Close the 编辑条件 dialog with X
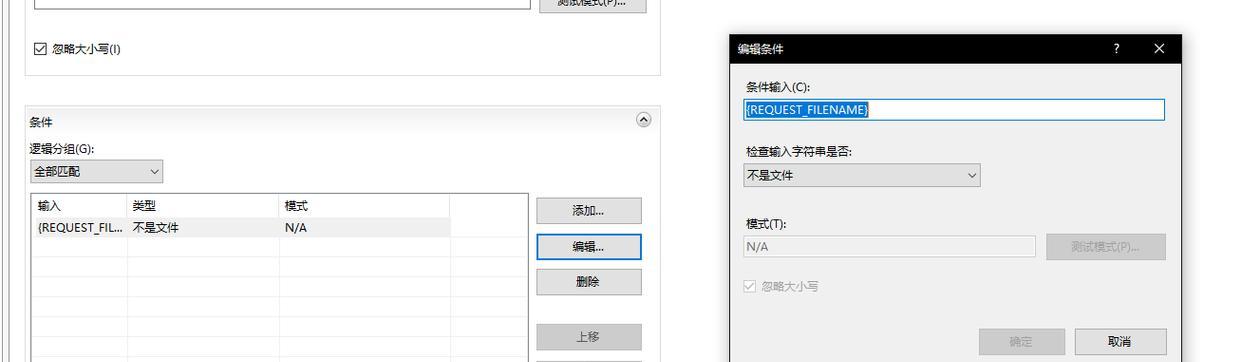This screenshot has height=362, width=1260. [1159, 49]
